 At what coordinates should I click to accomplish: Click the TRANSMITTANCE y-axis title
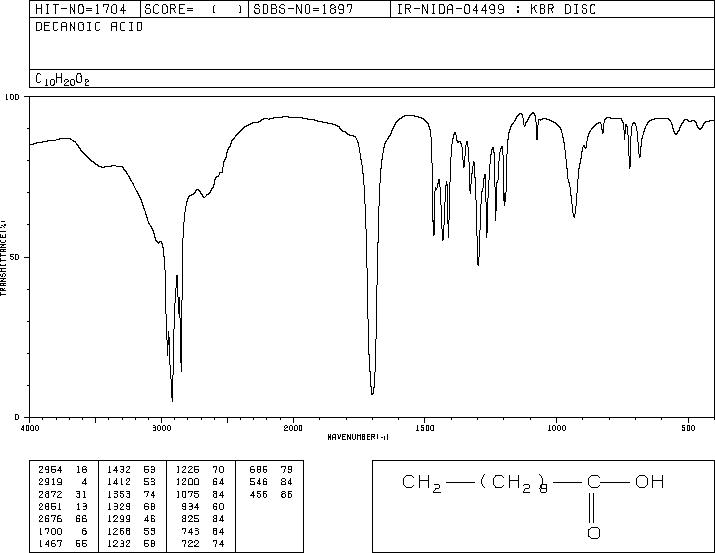coord(3,258)
